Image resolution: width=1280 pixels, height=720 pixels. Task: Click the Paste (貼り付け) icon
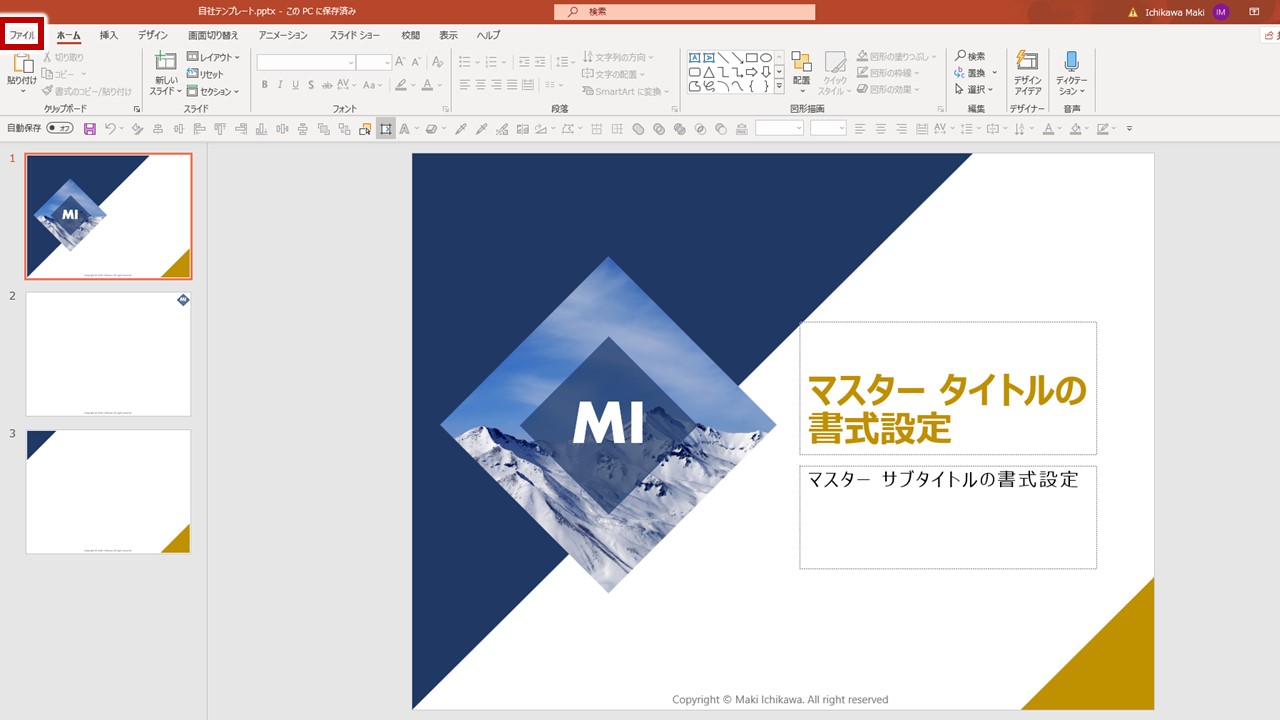point(21,65)
